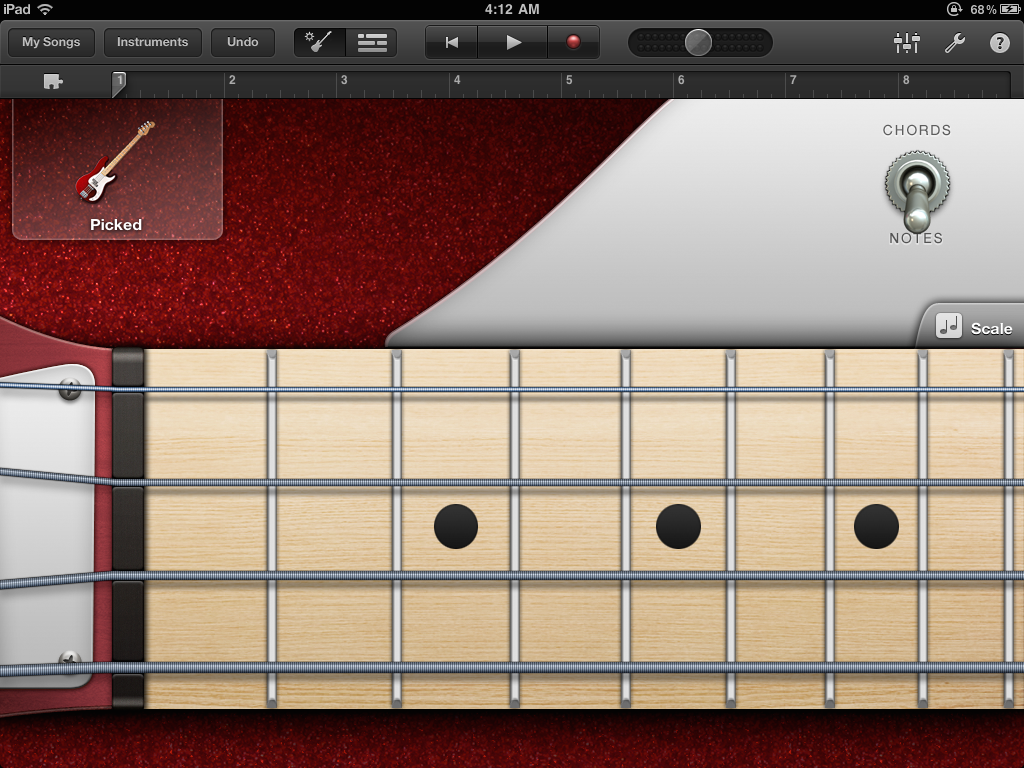The image size is (1024, 768).
Task: Check the Wi-Fi status icon
Action: point(45,9)
